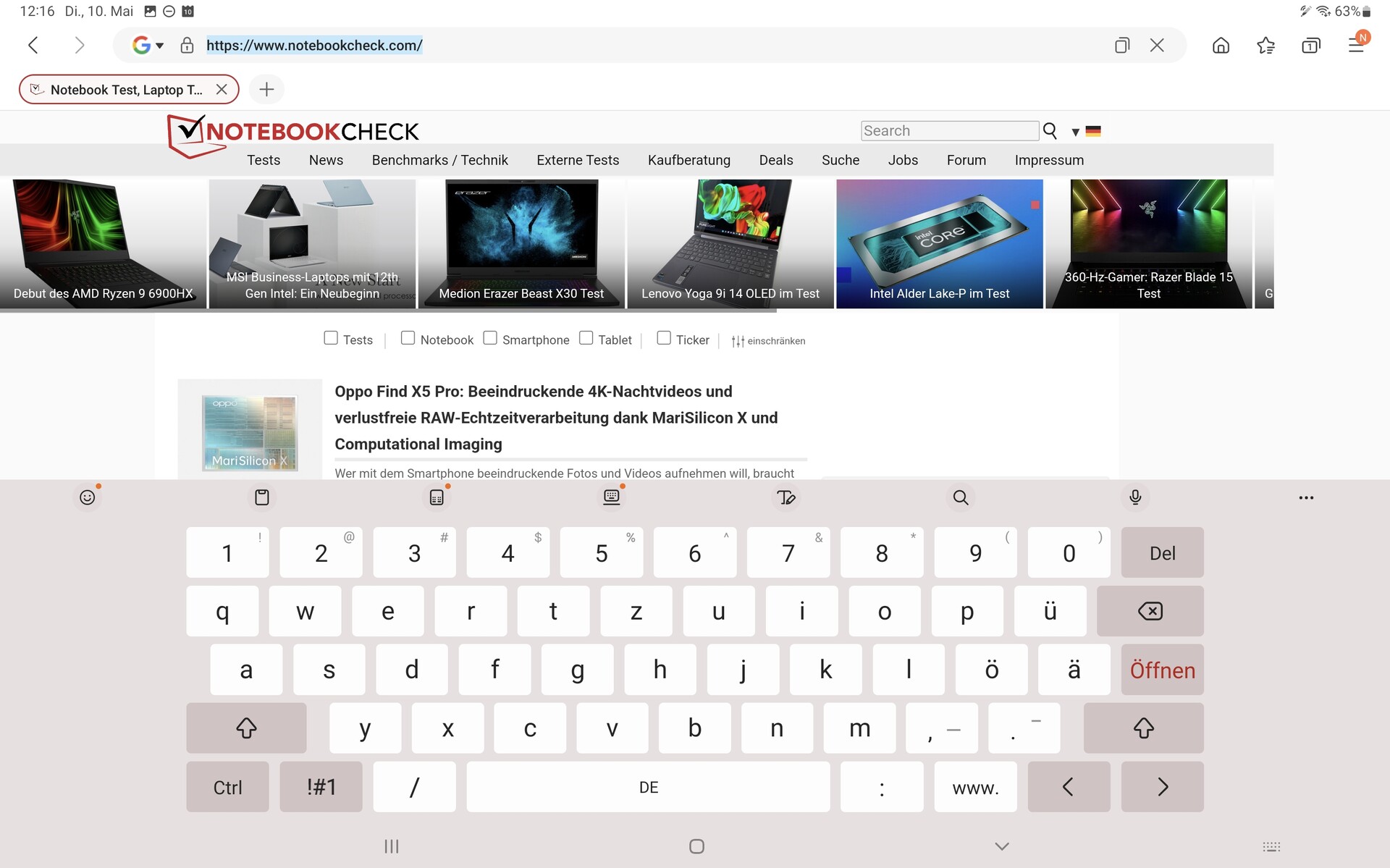Tick the Ticker filter checkbox
This screenshot has width=1390, height=868.
[663, 338]
